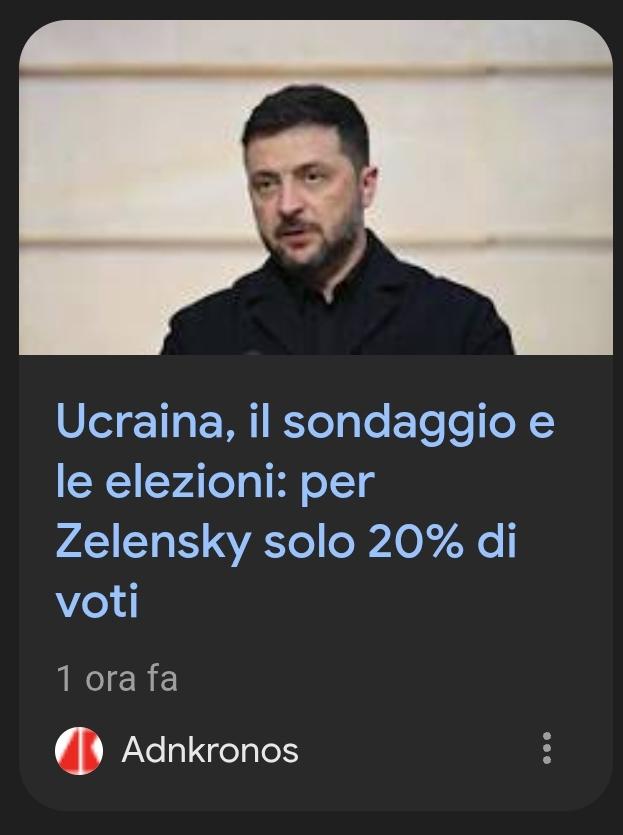Click the "1 ora fa" timestamp

(117, 678)
